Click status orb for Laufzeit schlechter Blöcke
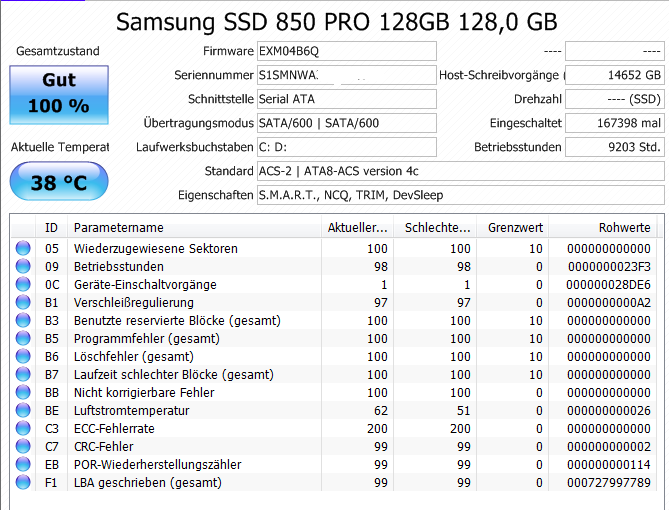 pos(23,374)
